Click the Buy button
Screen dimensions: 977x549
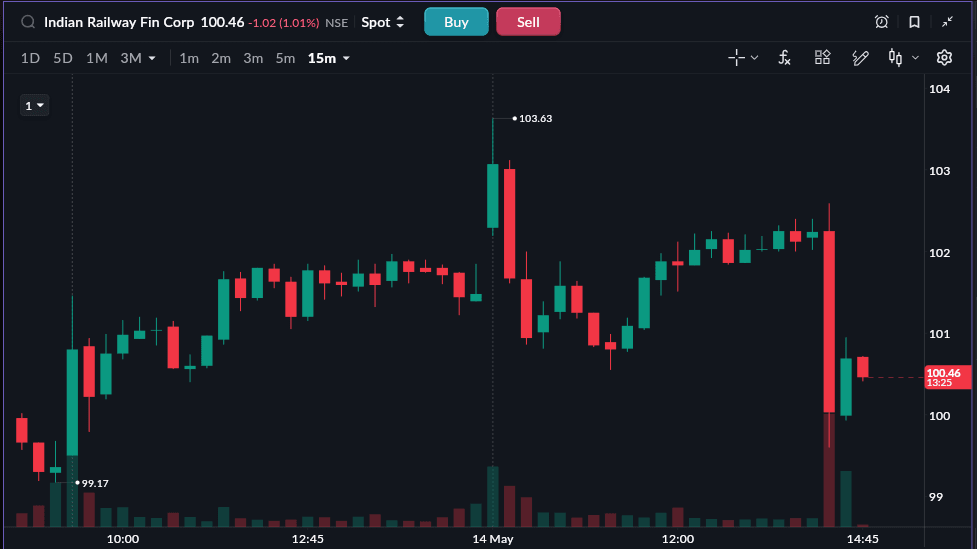(x=456, y=22)
